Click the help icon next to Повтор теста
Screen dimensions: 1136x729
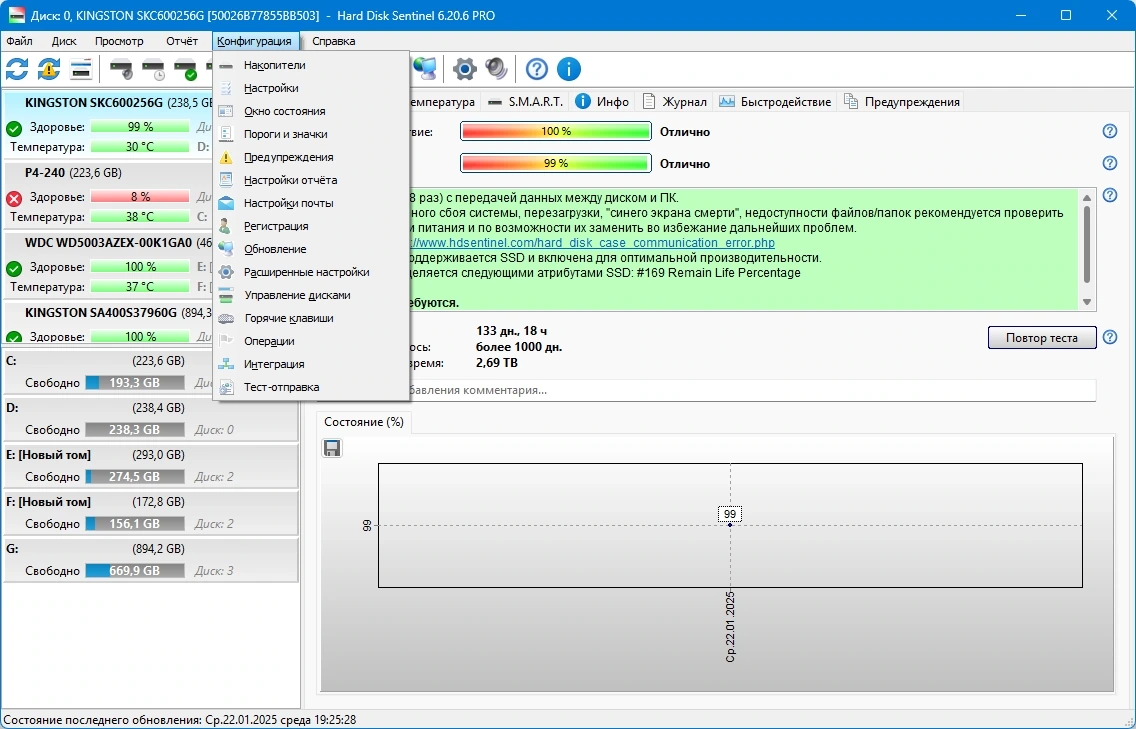click(1109, 337)
